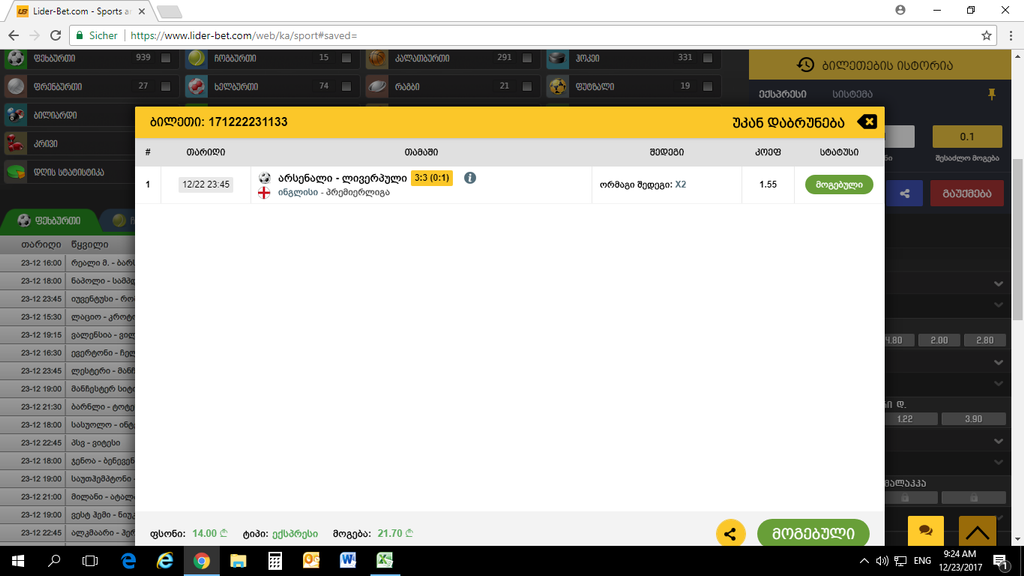The width and height of the screenshot is (1024, 576).
Task: Tick the futsal checkbox next to 19
Action: pos(708,86)
